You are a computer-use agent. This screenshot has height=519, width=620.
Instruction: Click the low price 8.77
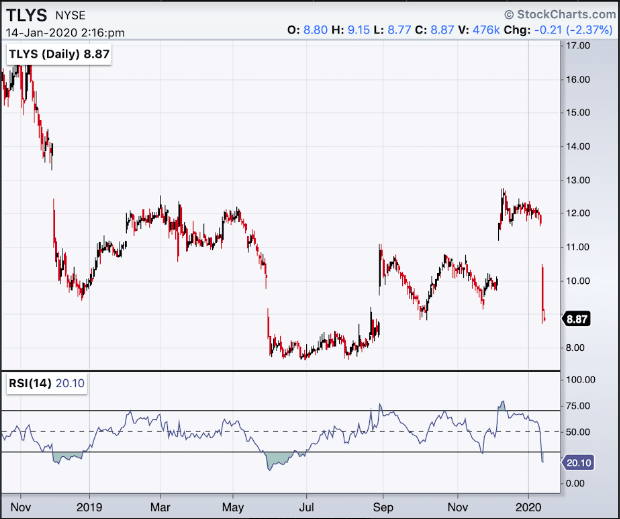coord(399,30)
